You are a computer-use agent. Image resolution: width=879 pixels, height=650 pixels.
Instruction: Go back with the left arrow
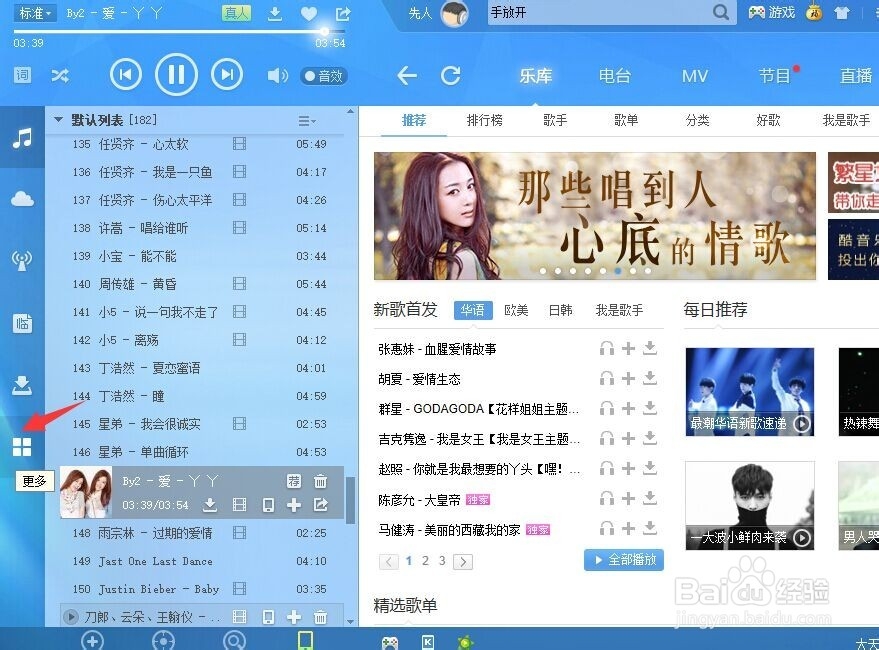[406, 75]
